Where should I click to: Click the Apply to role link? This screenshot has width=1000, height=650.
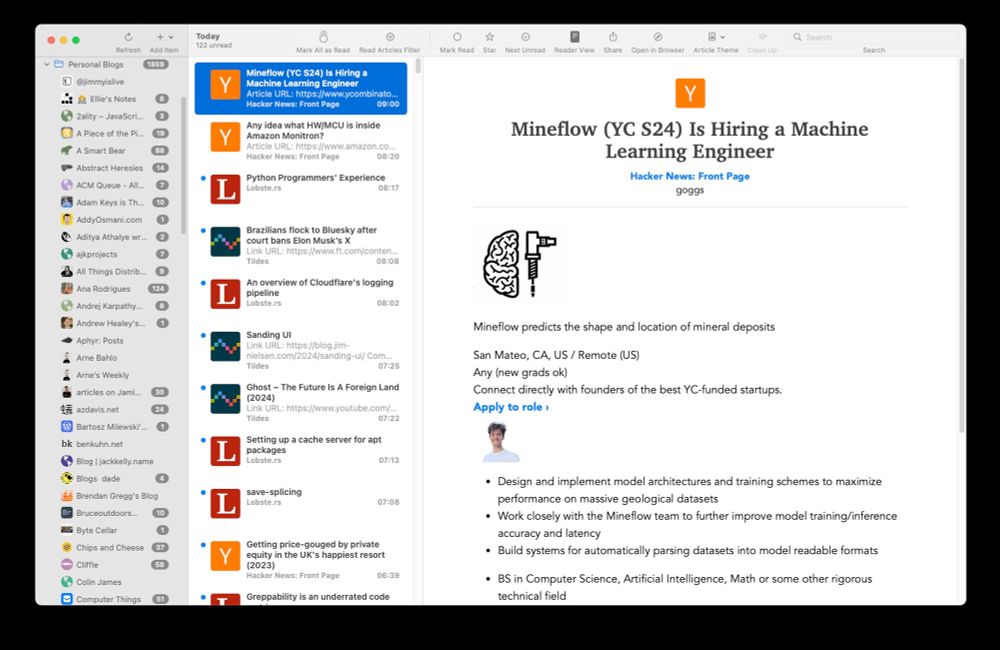[511, 407]
